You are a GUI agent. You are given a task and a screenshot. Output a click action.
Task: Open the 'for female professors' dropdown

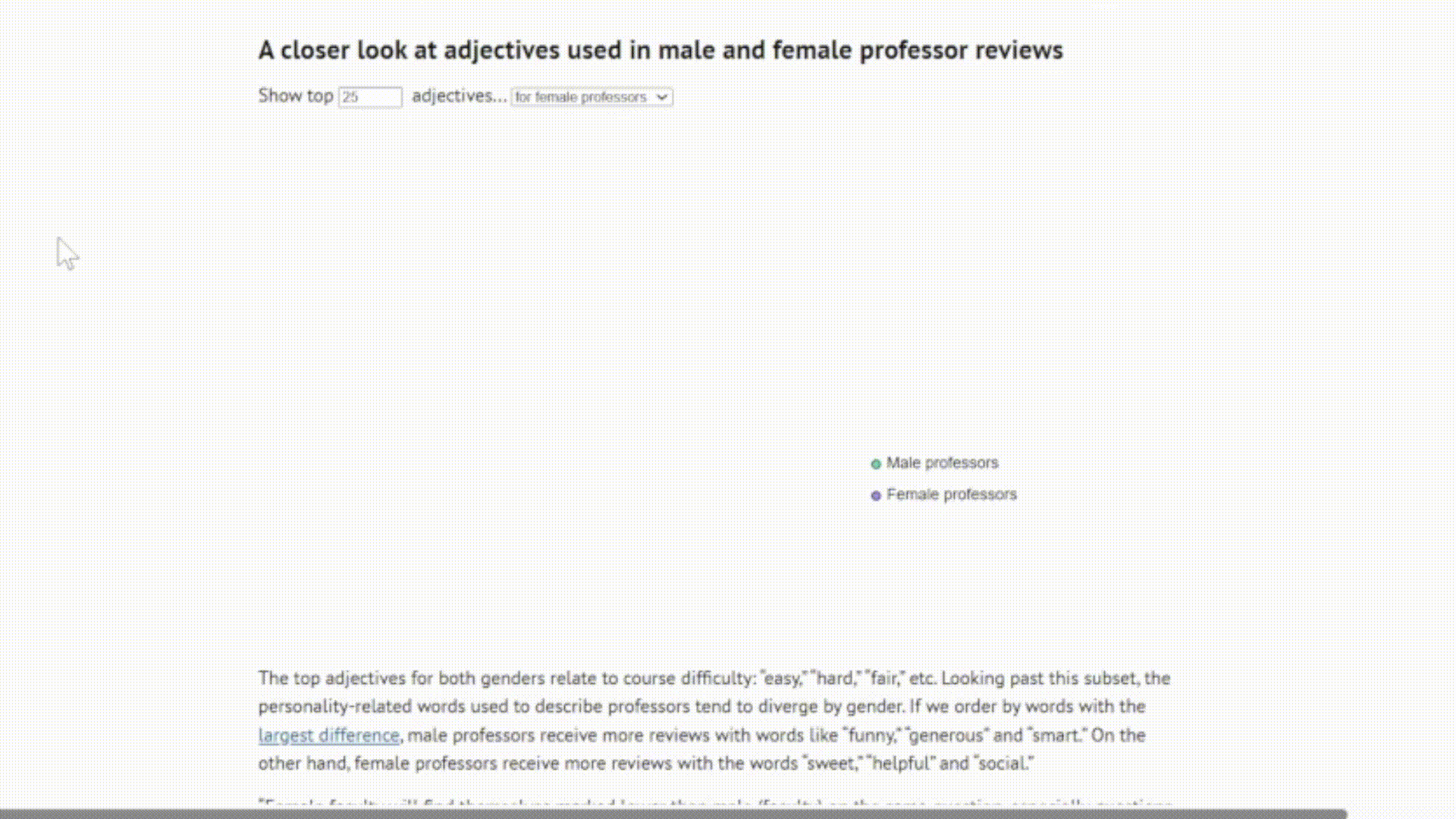point(591,97)
